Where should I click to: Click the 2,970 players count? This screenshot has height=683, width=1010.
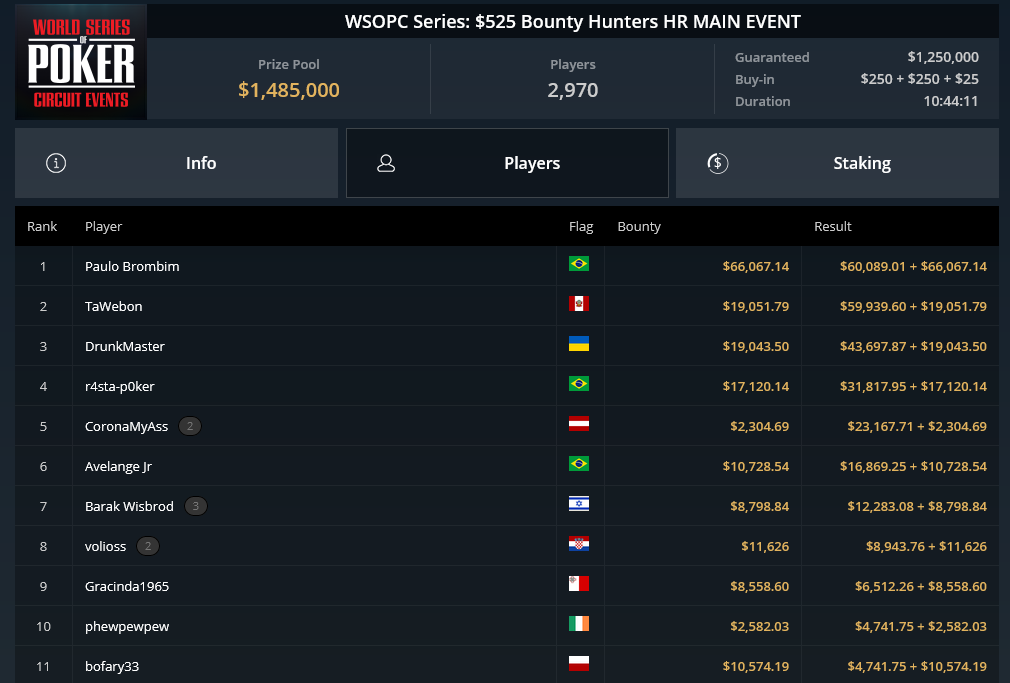[573, 90]
